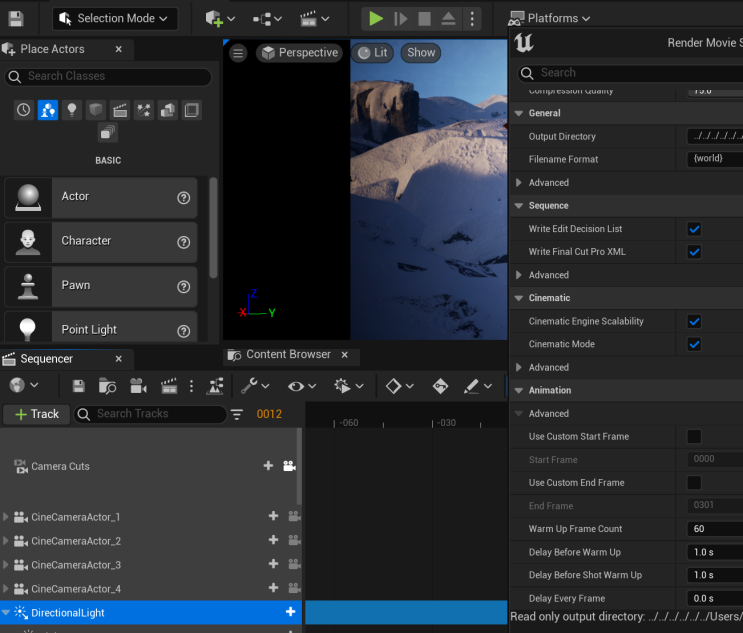Click the Stop simulation button

pyautogui.click(x=425, y=18)
